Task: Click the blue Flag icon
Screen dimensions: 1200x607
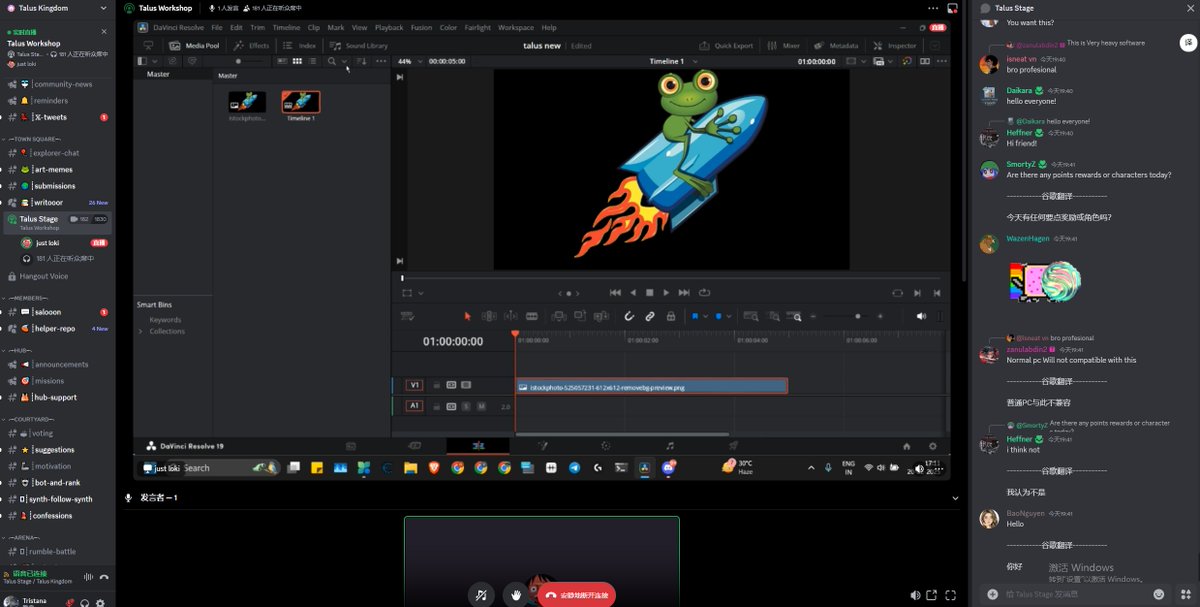Action: click(695, 316)
